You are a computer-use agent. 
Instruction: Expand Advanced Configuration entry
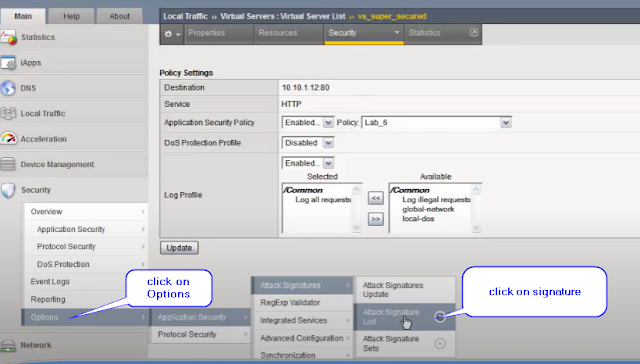coord(302,338)
